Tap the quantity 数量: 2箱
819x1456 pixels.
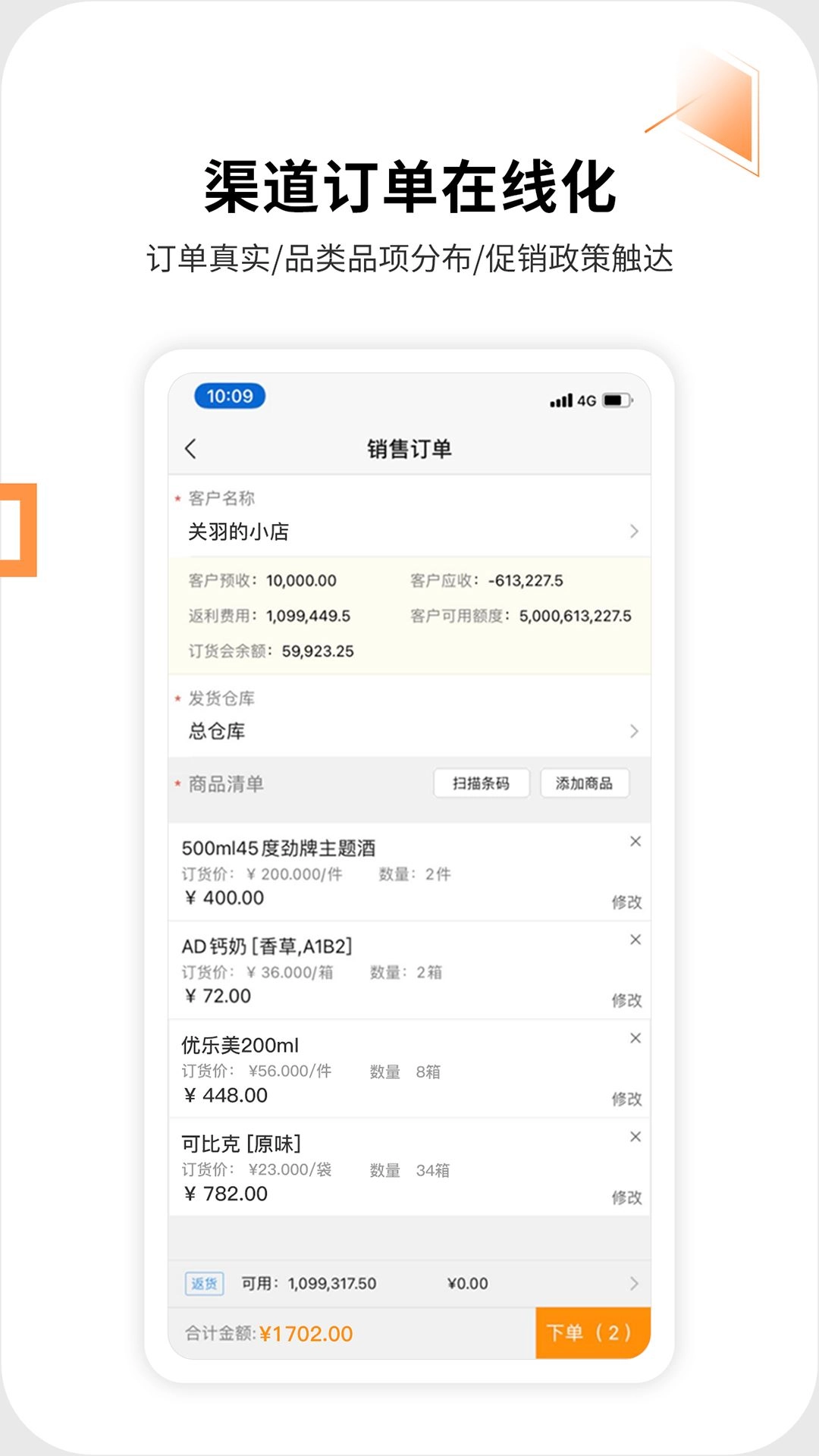406,972
